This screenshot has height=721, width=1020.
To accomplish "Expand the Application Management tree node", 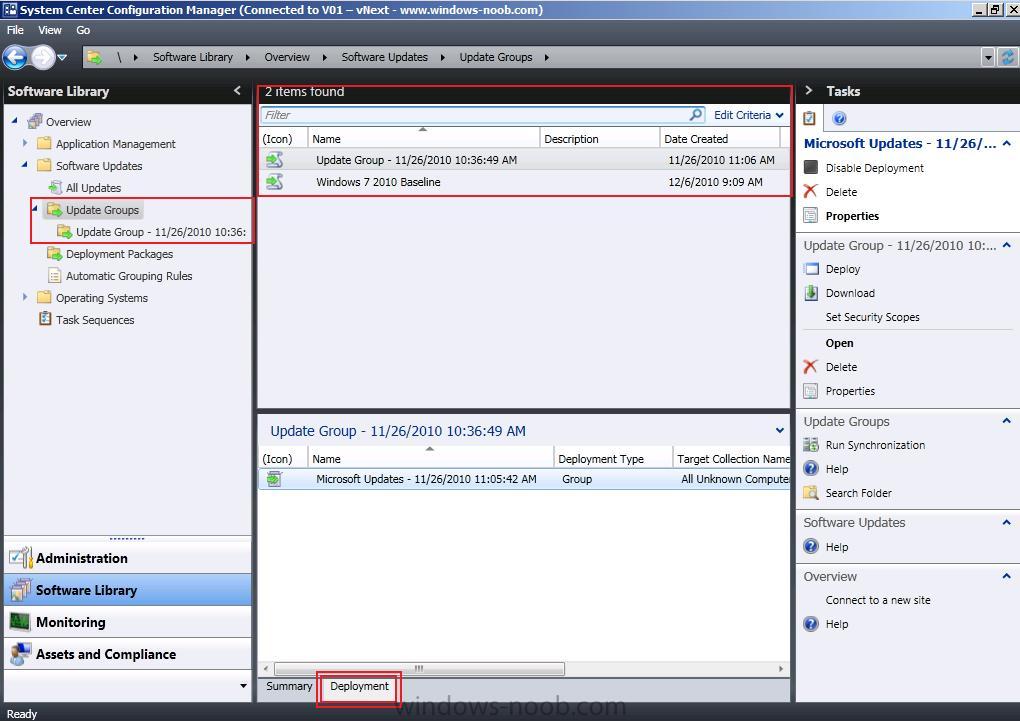I will tap(25, 143).
